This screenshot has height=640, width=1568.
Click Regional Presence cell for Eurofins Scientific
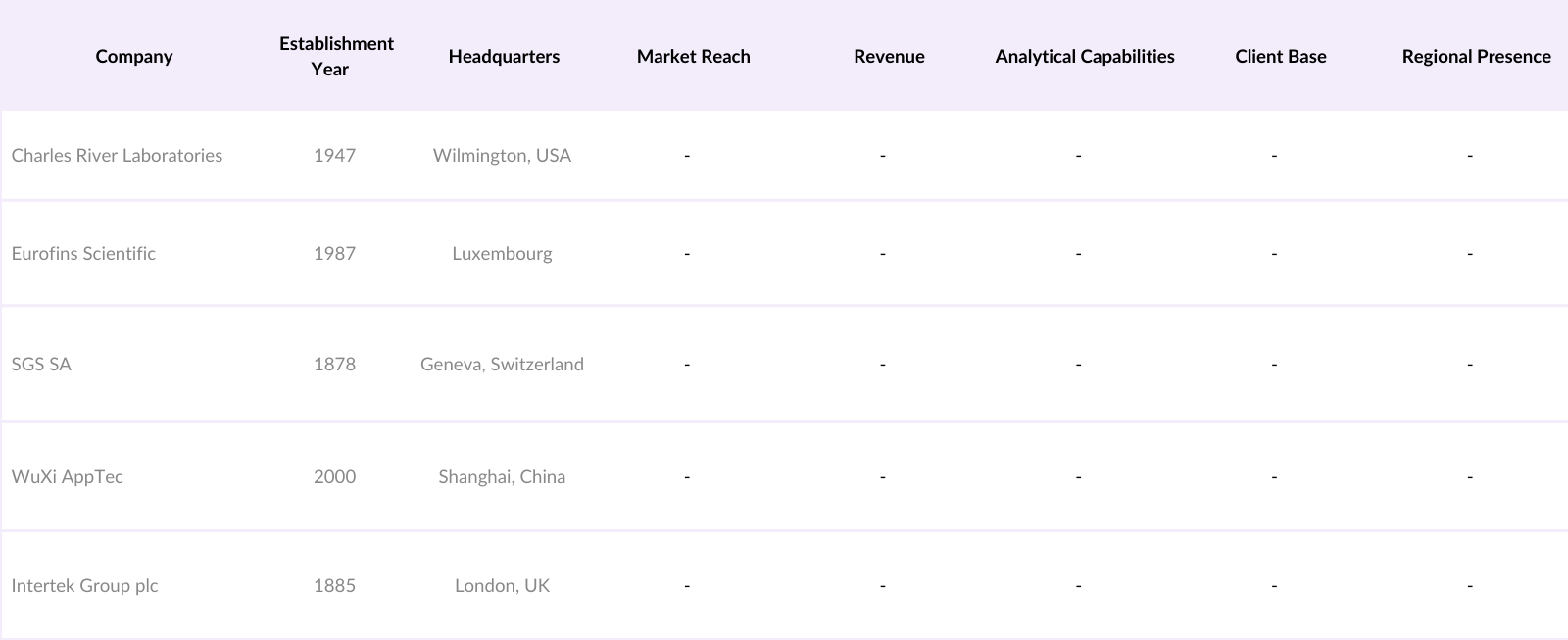coord(1470,253)
